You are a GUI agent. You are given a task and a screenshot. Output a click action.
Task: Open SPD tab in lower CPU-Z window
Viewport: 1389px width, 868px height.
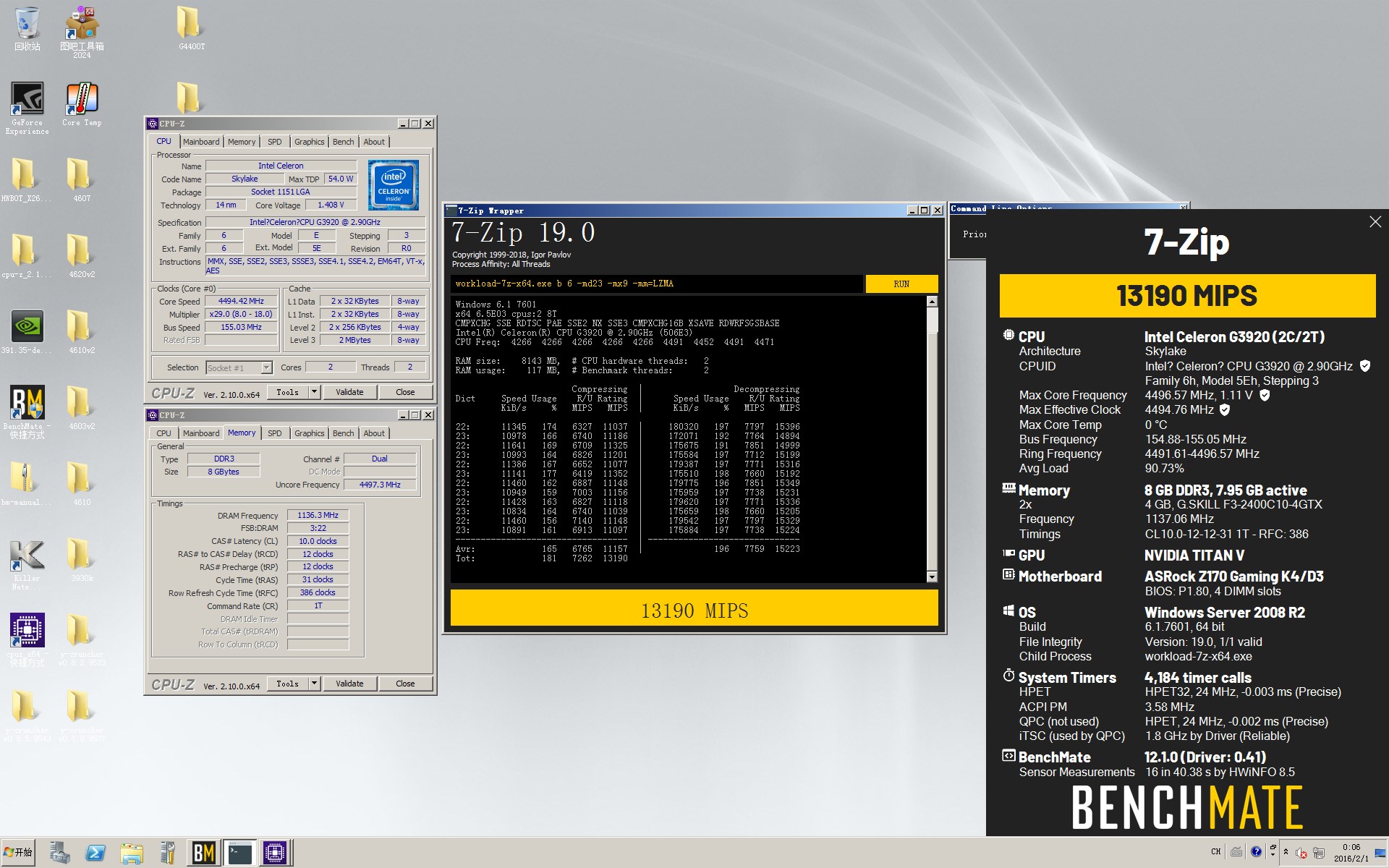pyautogui.click(x=275, y=433)
